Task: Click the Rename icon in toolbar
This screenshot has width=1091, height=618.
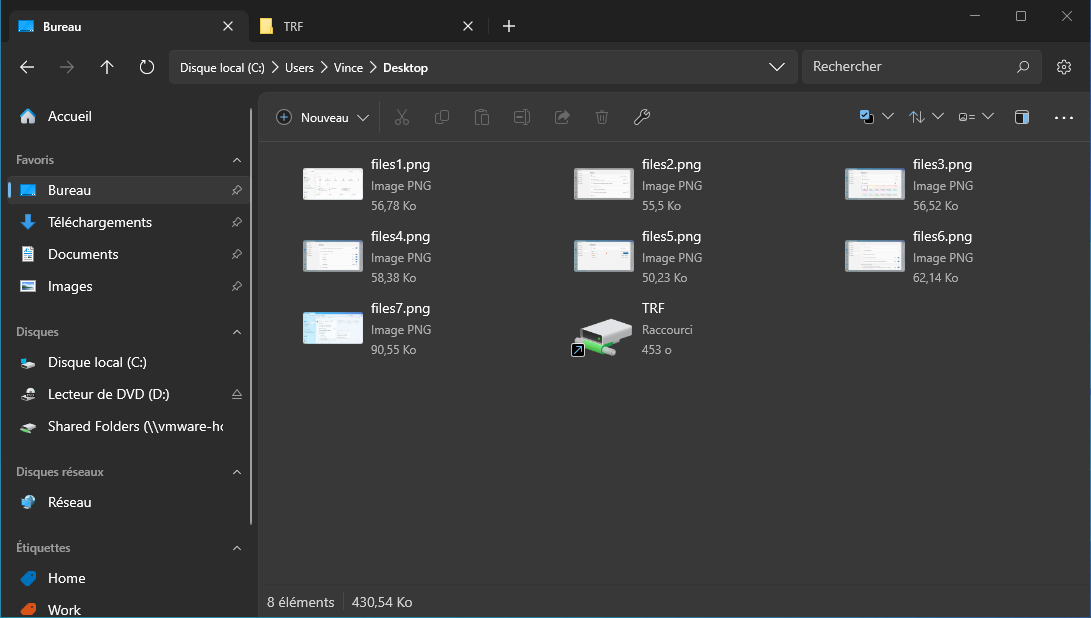Action: 522,117
